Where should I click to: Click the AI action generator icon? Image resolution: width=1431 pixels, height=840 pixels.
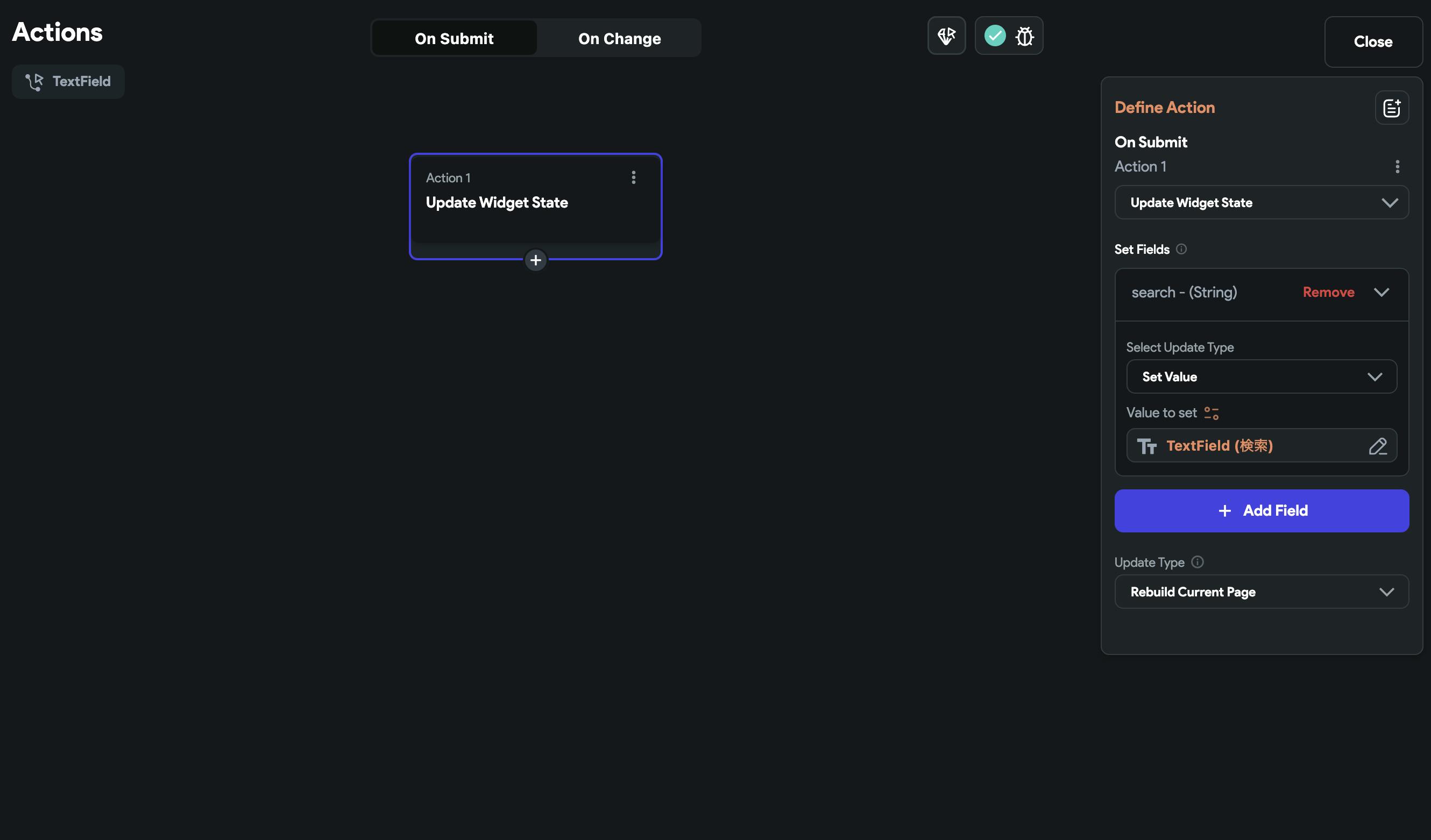tap(946, 35)
